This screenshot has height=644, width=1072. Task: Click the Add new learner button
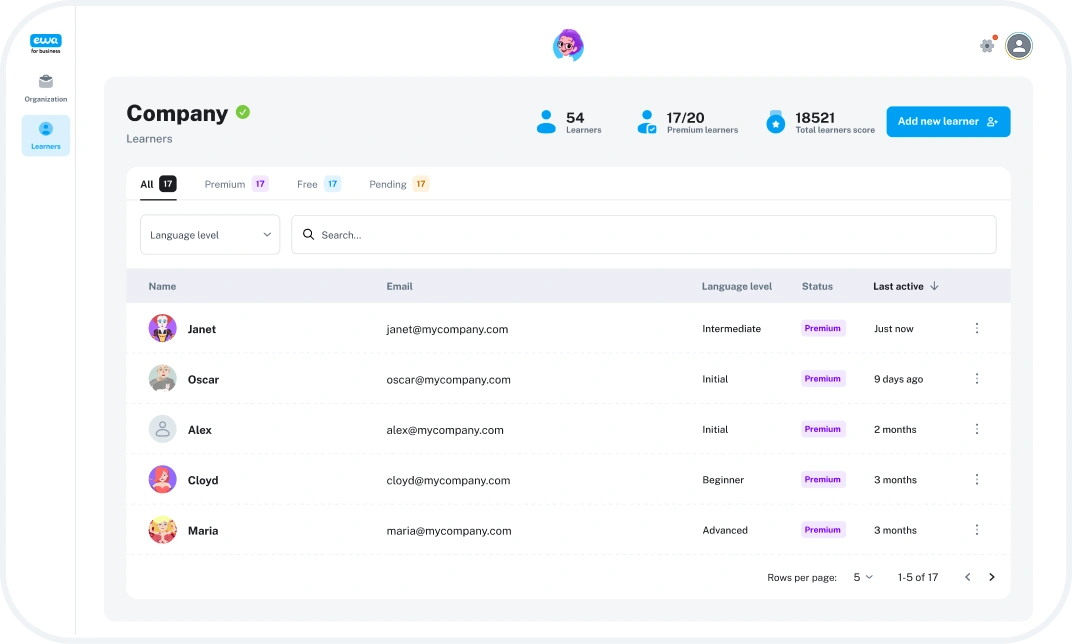(x=947, y=122)
